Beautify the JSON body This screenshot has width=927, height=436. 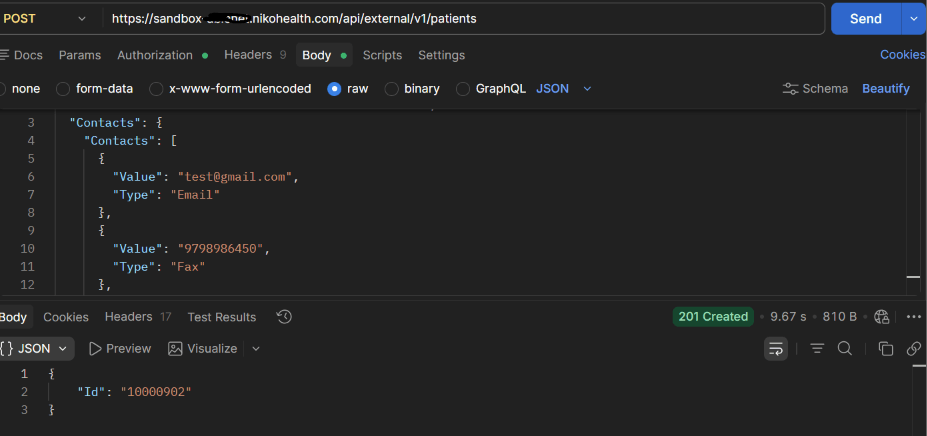886,89
